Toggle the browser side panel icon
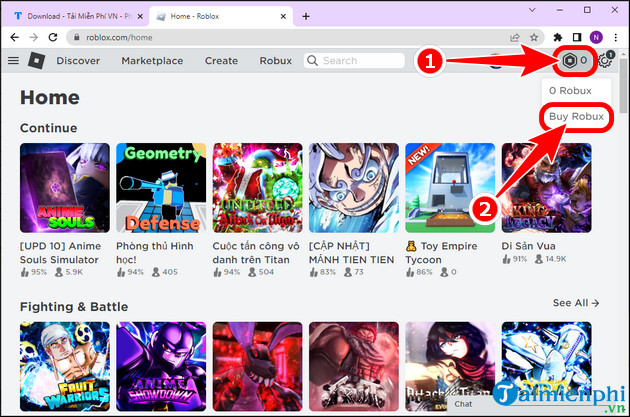The image size is (630, 417). click(577, 37)
